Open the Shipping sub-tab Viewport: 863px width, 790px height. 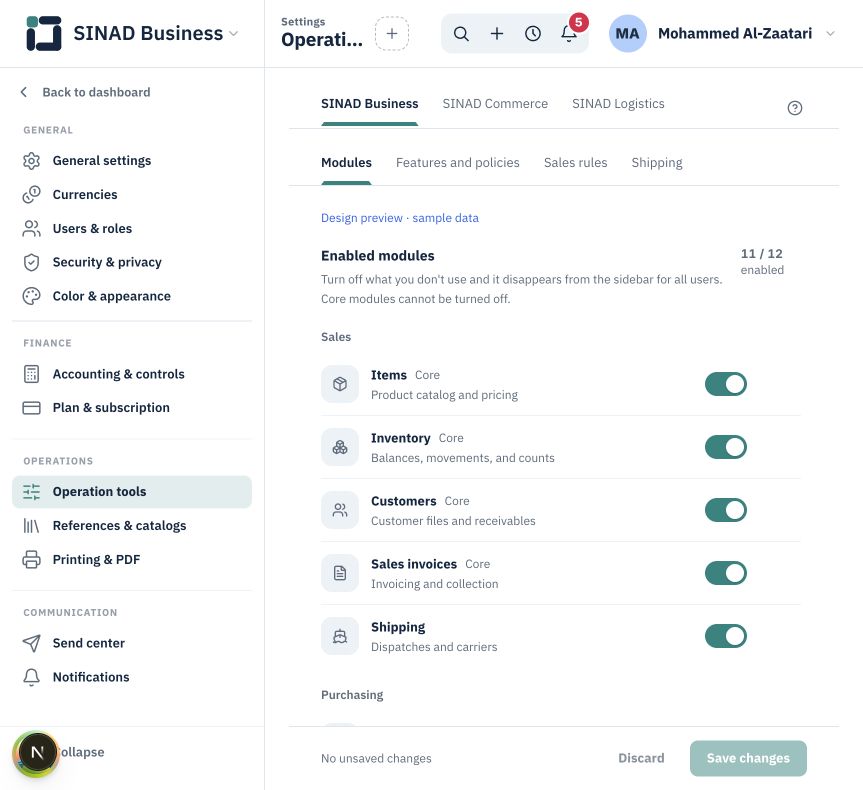657,162
